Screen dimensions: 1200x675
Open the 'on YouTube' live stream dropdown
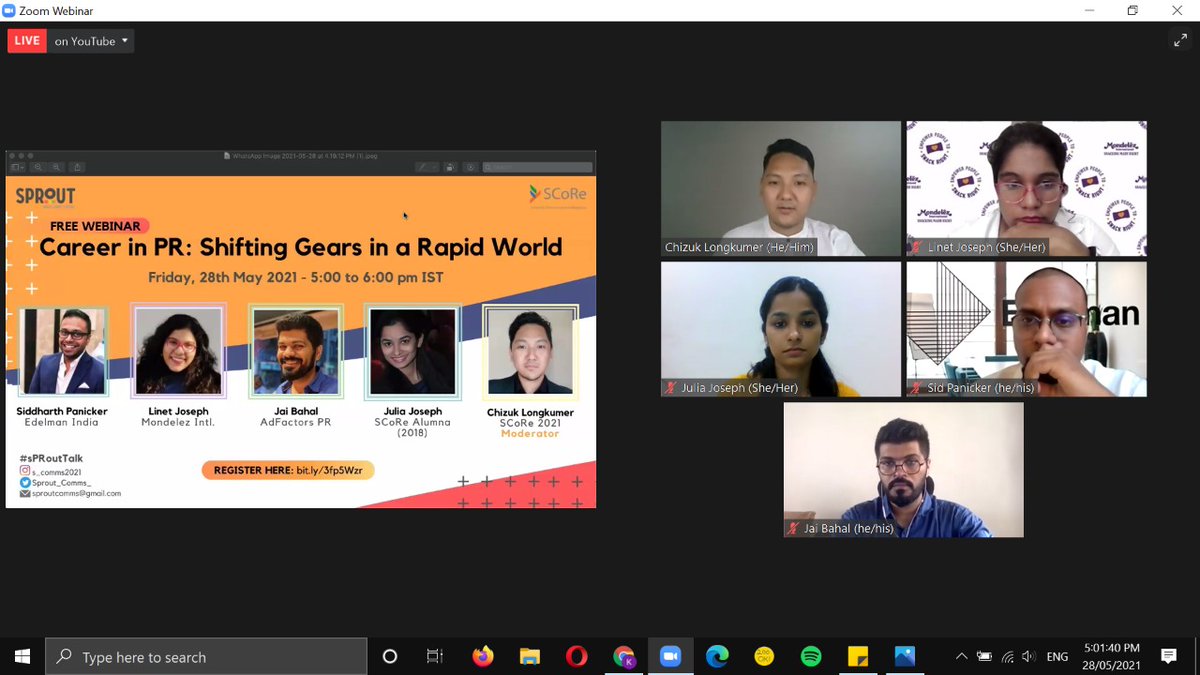click(x=91, y=41)
